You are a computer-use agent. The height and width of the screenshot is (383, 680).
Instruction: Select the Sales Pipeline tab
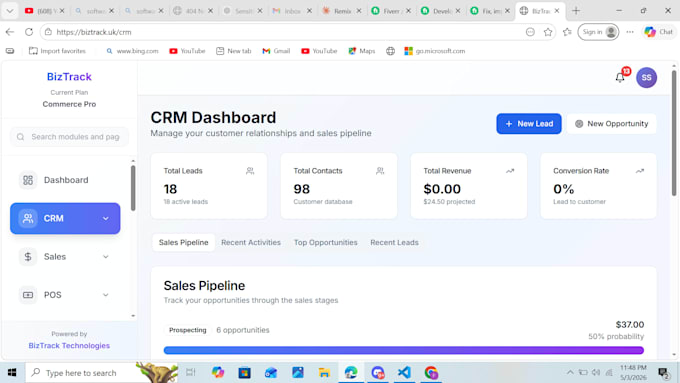[183, 242]
